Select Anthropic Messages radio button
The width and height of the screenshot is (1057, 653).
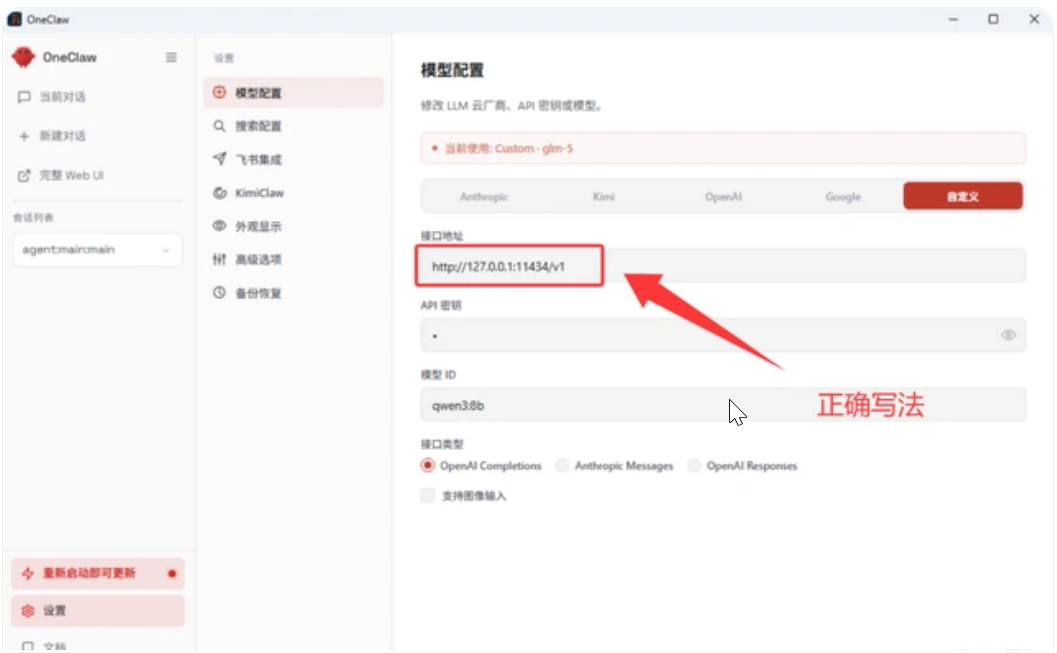562,465
